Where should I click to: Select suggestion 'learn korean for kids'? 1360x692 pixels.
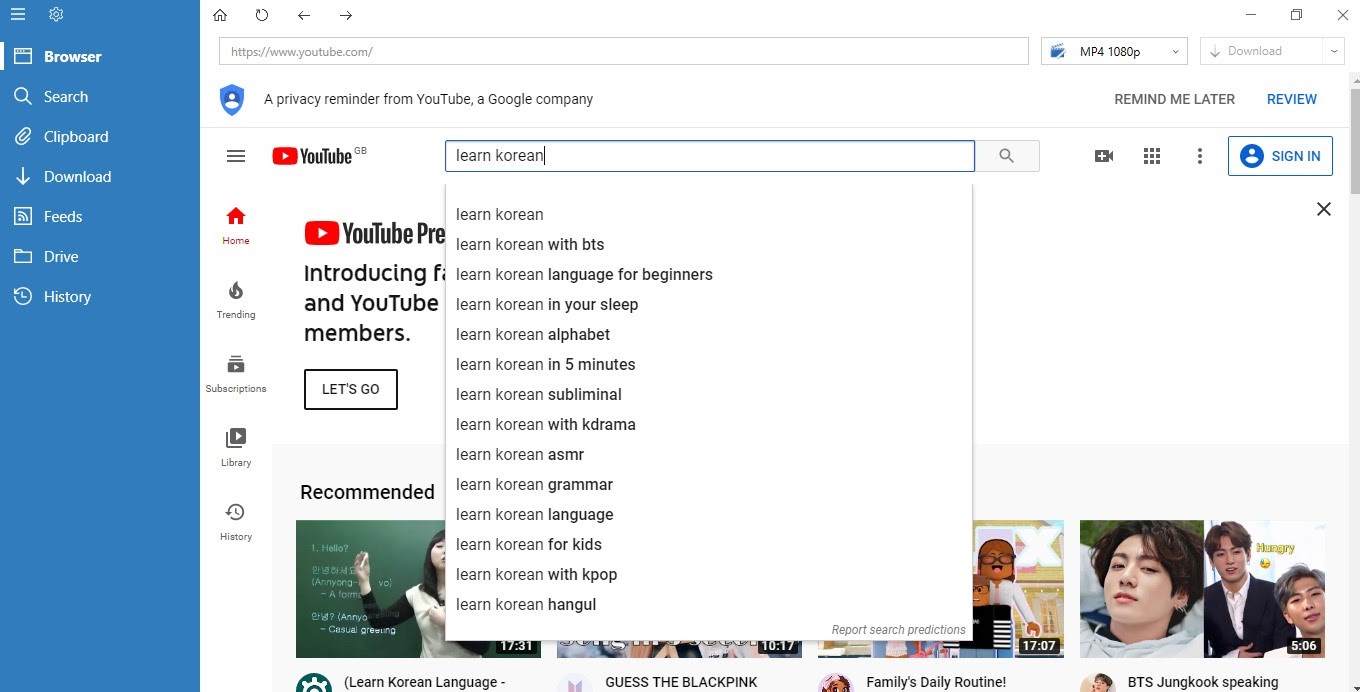709,544
